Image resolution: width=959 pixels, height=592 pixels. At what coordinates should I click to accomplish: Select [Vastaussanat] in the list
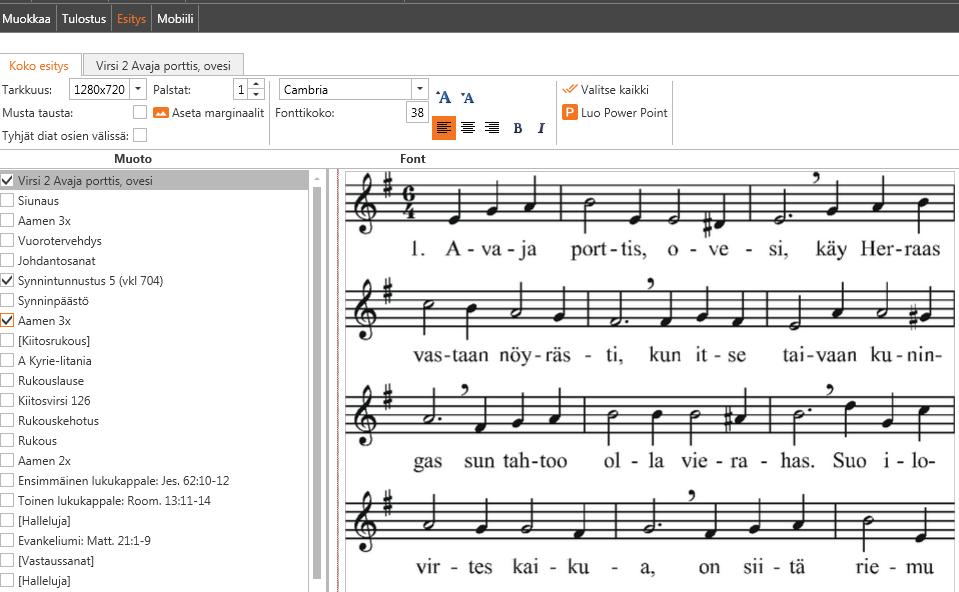tap(56, 560)
